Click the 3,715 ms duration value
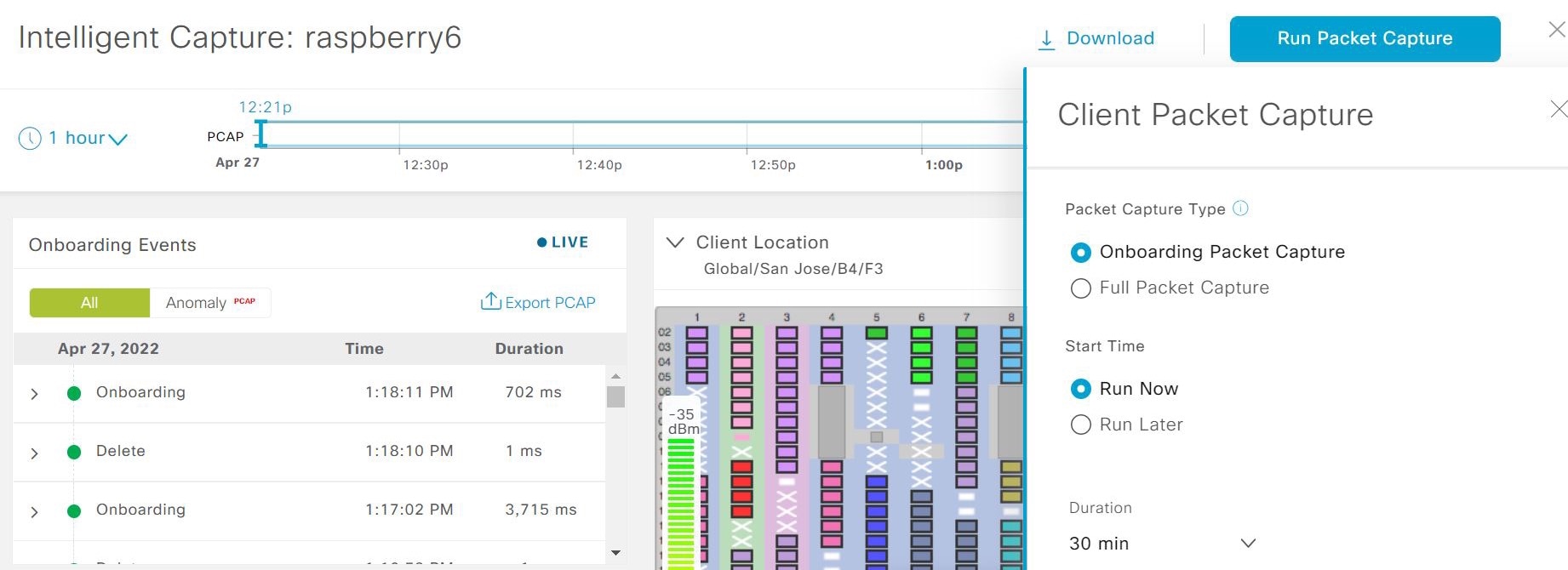 click(x=541, y=510)
